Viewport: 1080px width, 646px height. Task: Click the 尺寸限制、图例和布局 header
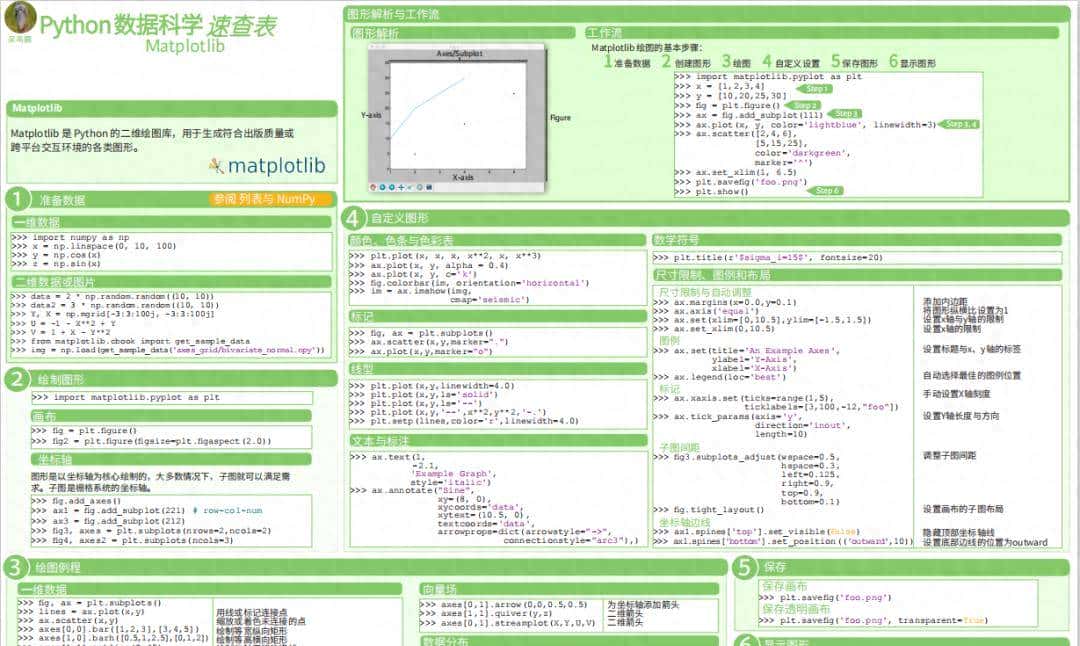point(857,275)
